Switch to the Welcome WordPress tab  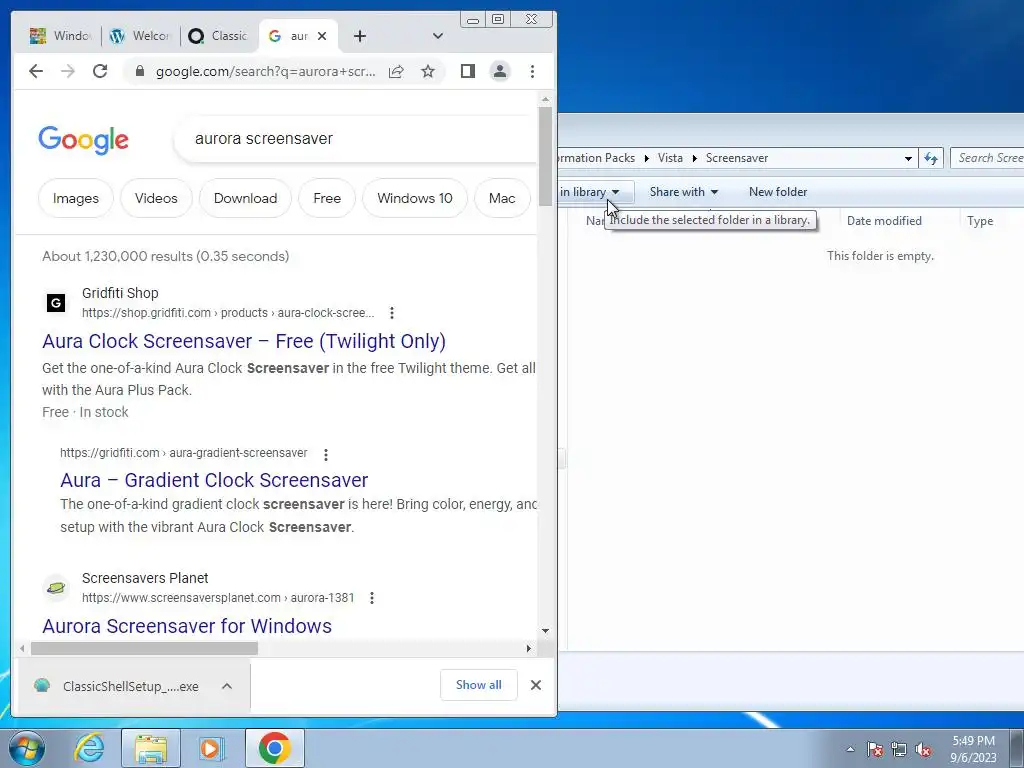(139, 36)
